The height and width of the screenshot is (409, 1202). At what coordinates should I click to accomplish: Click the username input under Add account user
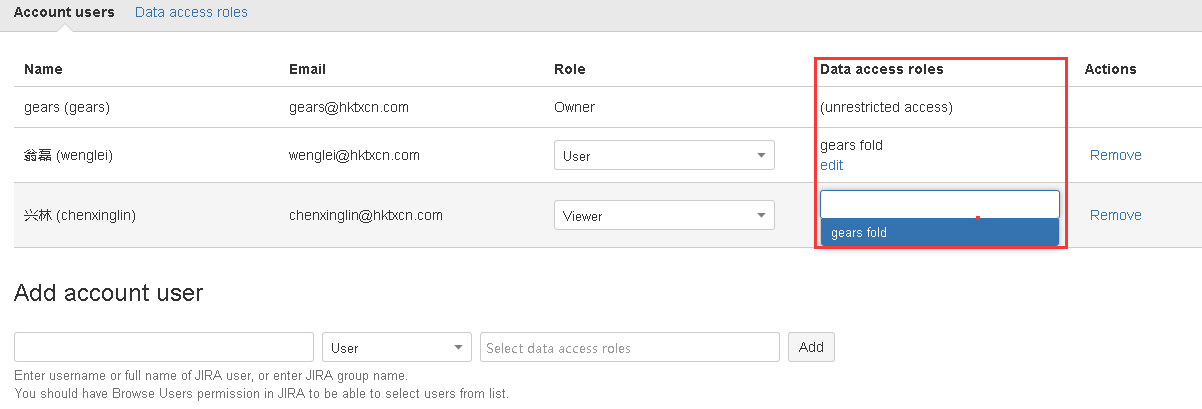point(164,348)
